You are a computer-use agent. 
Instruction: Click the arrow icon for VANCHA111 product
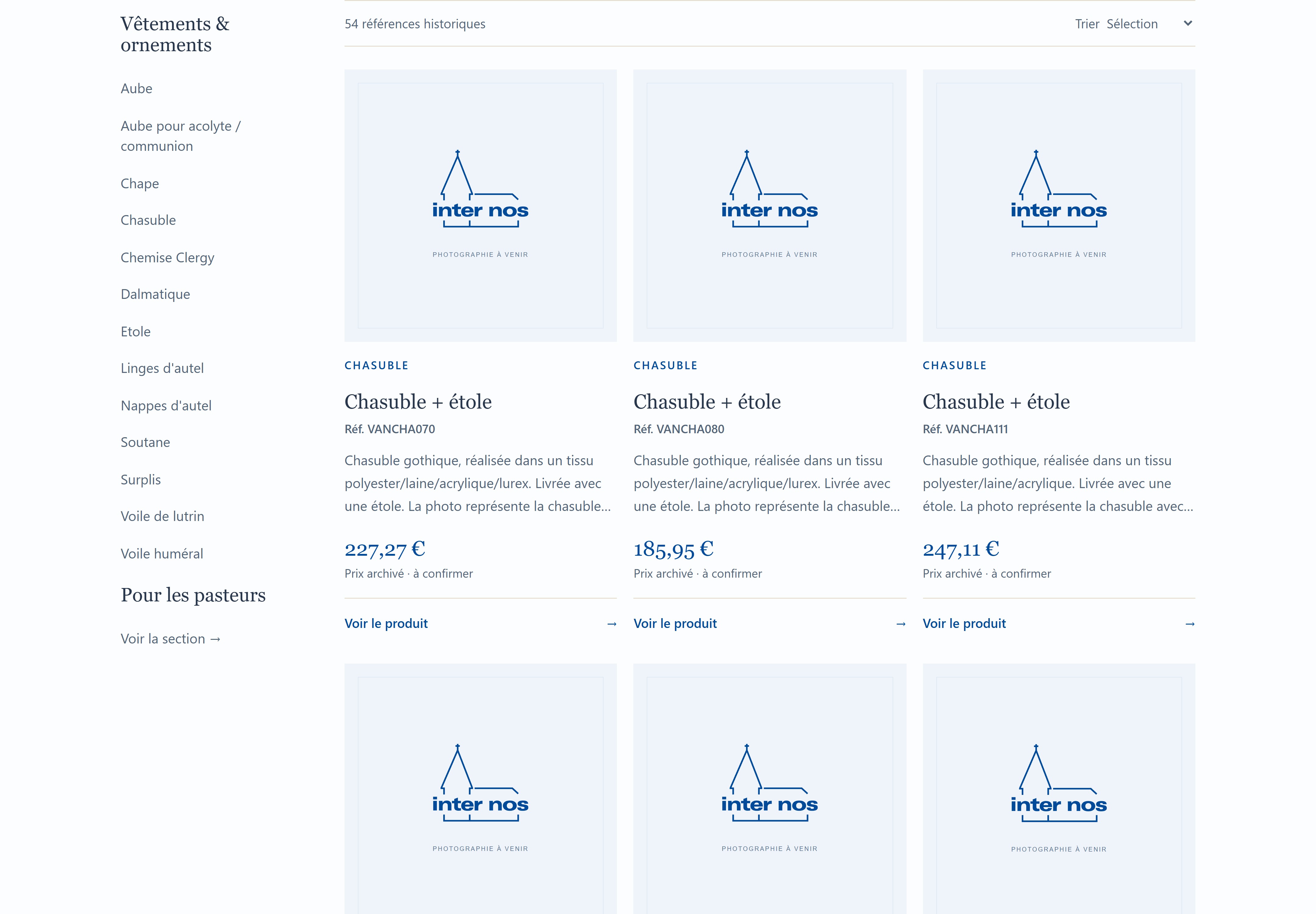1190,624
